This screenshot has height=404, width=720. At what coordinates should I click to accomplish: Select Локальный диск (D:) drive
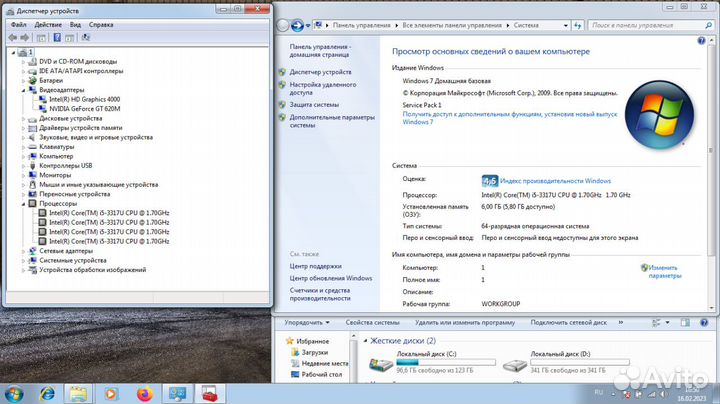point(566,362)
